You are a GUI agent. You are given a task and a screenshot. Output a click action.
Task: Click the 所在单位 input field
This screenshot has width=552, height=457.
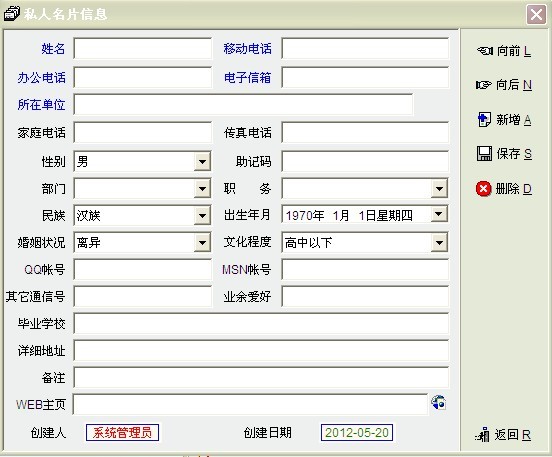(x=243, y=105)
